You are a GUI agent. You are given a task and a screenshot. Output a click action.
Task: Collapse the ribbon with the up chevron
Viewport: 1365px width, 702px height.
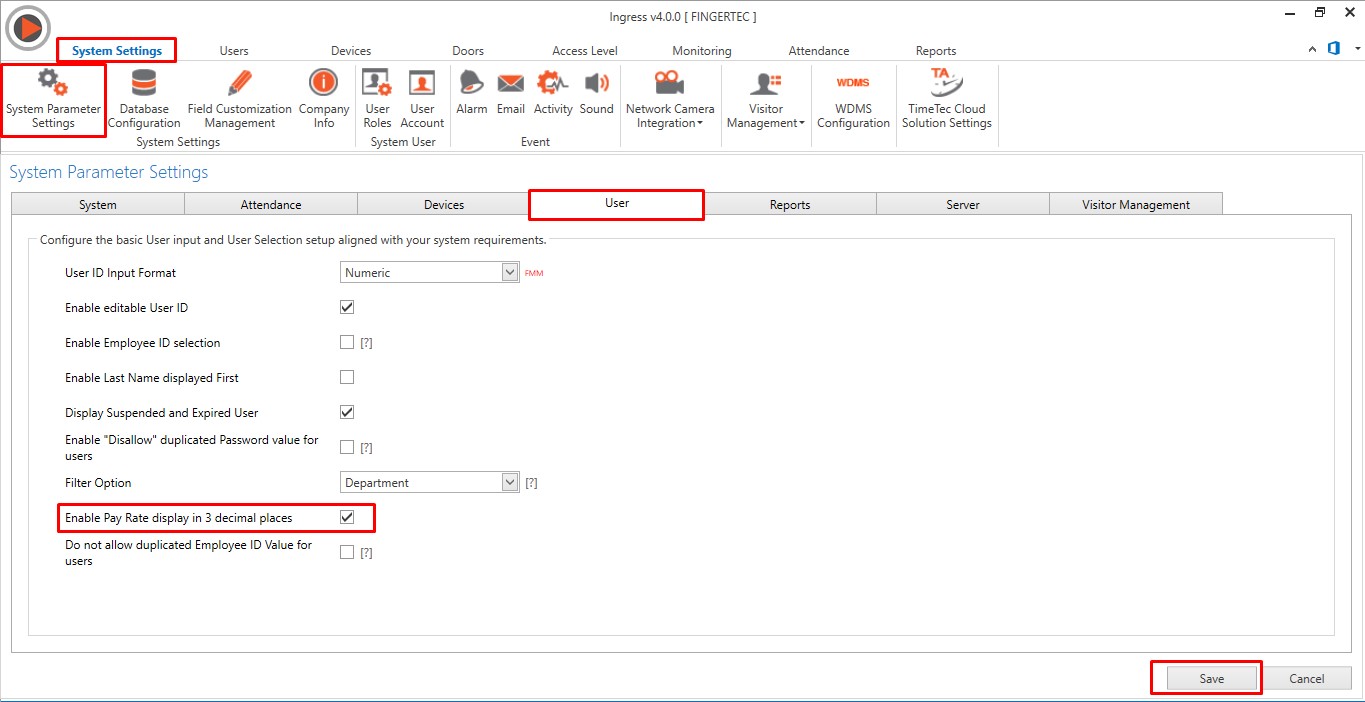pos(1313,49)
